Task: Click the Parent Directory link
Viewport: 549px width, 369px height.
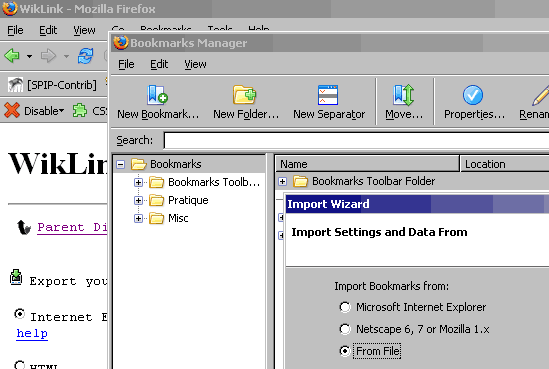Action: pyautogui.click(x=72, y=227)
